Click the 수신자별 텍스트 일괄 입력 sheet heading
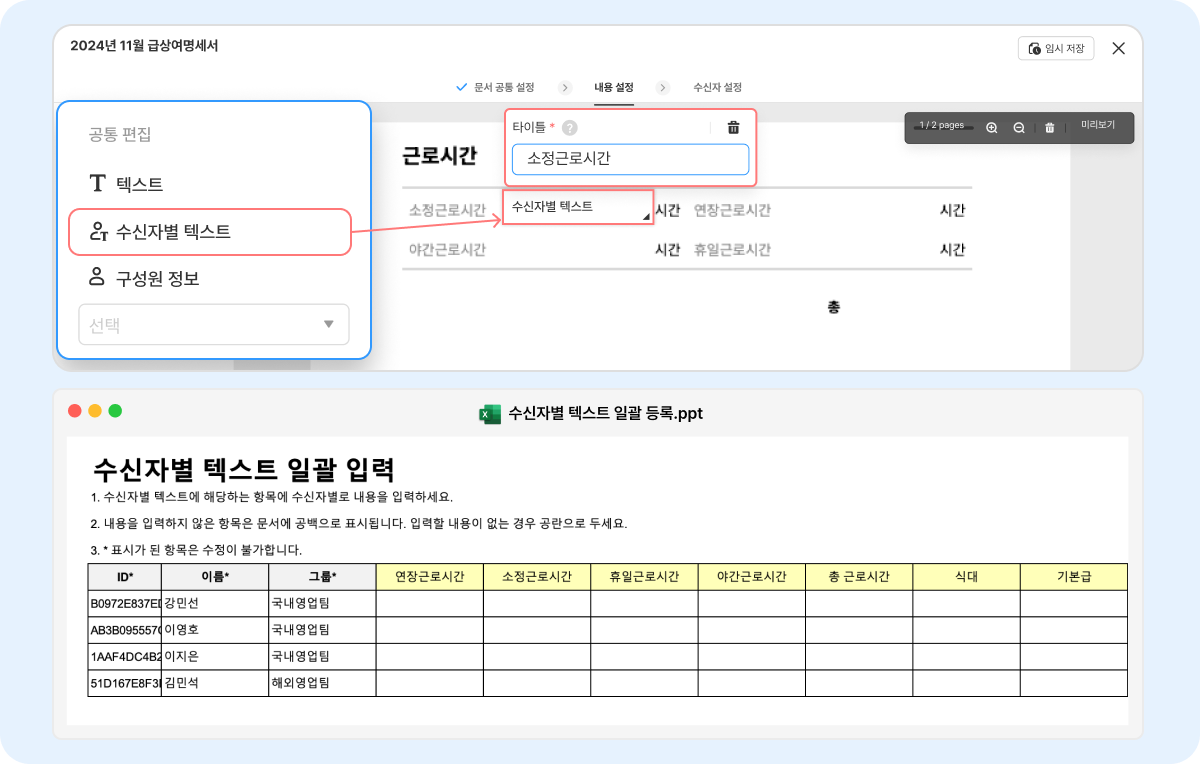1200x764 pixels. tap(244, 468)
